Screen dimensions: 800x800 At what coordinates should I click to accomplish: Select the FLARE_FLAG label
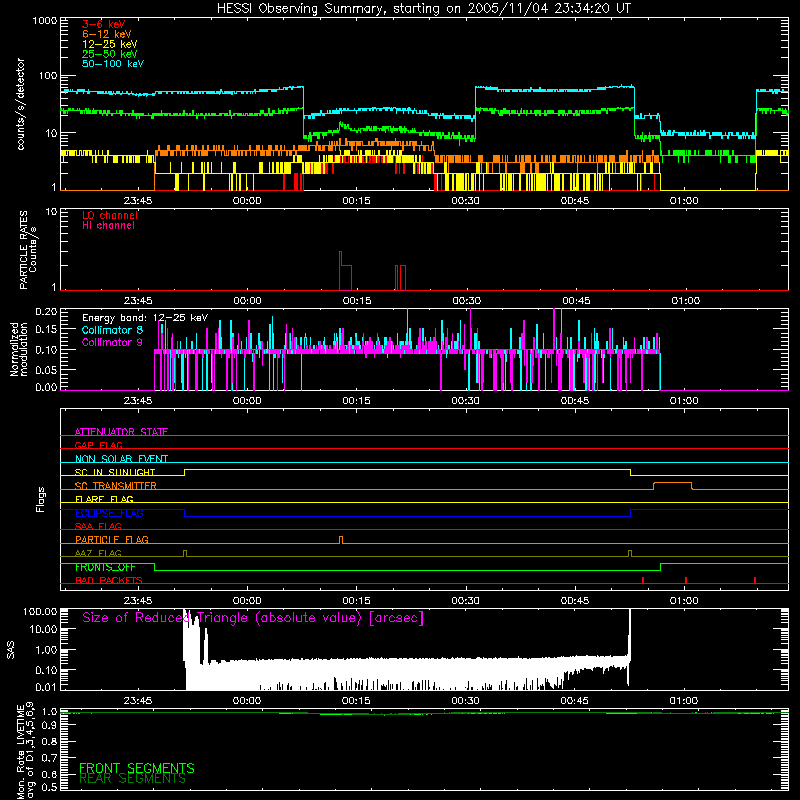[104, 499]
